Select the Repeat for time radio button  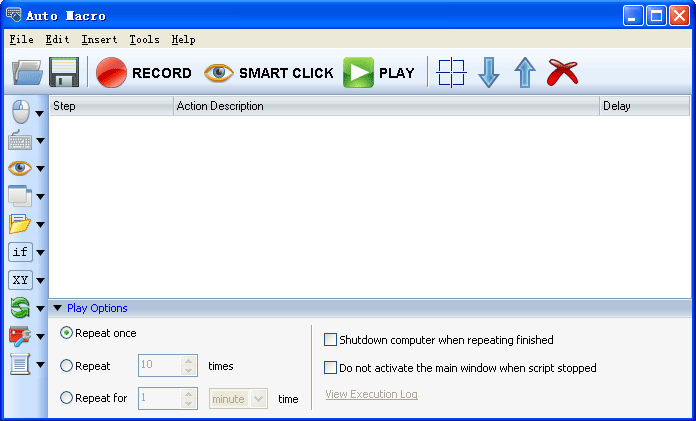tap(67, 398)
